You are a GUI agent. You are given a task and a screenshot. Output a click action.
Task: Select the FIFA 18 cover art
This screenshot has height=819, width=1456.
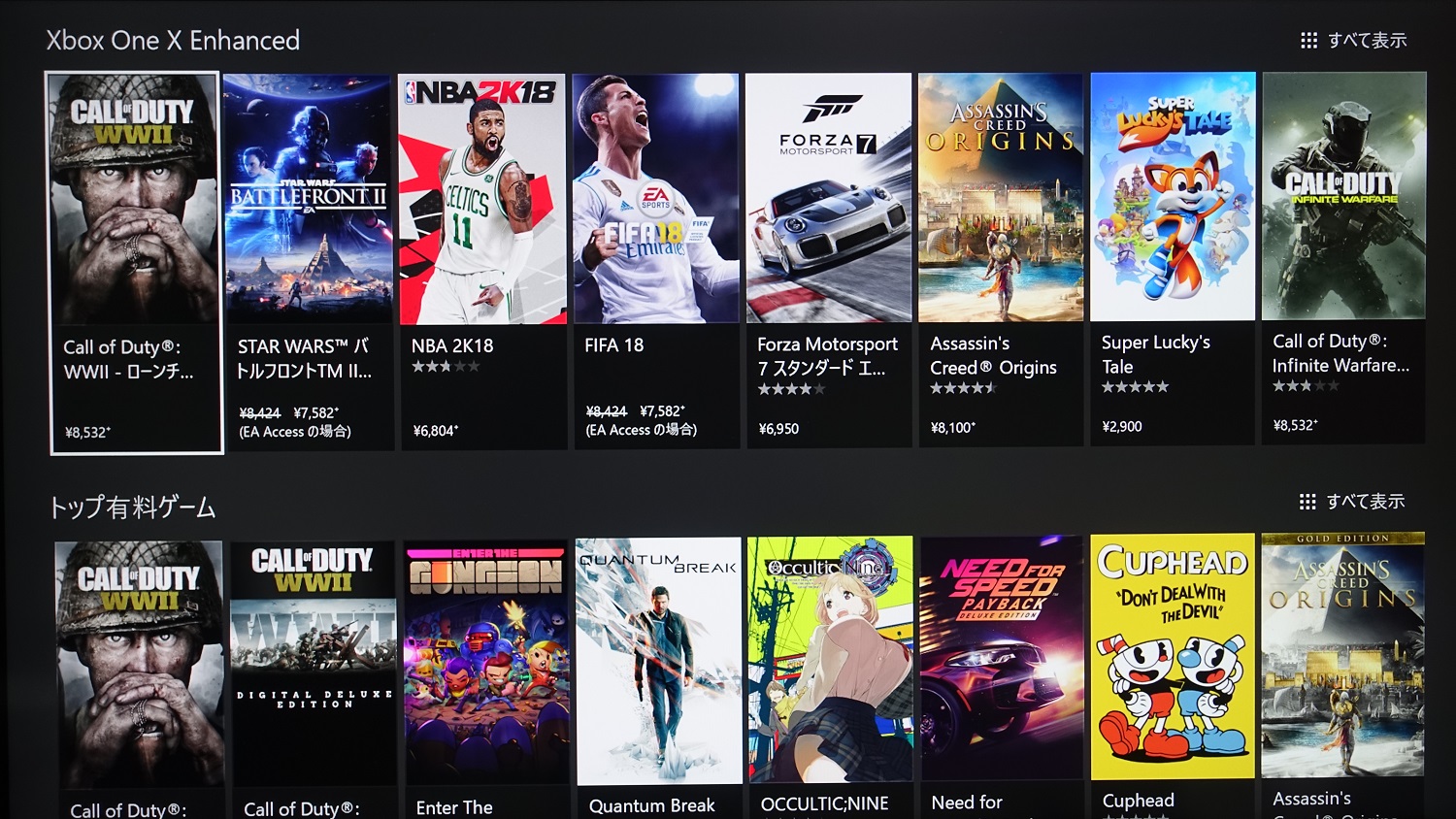tap(656, 198)
